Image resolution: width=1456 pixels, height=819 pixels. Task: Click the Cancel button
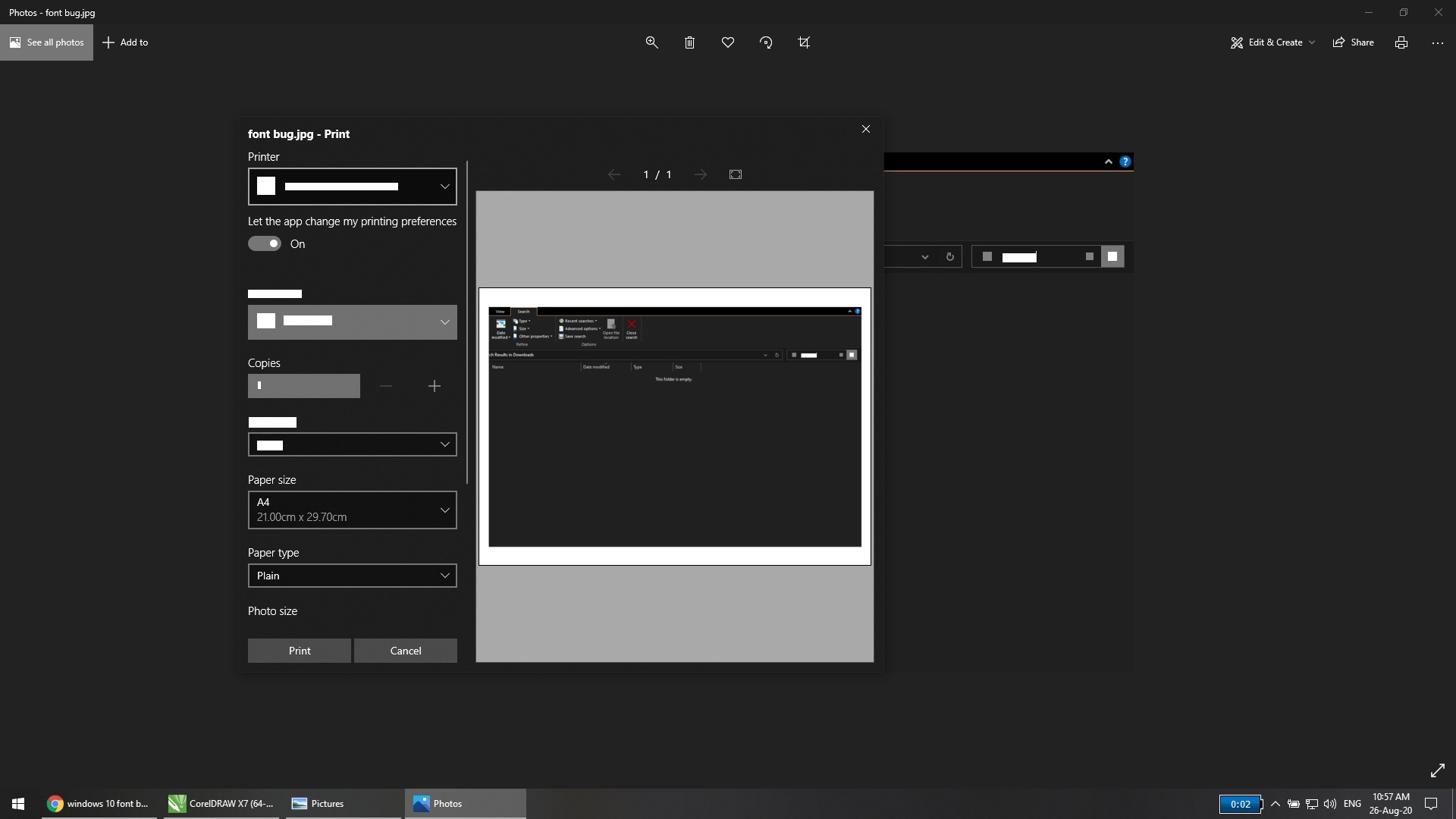pos(406,651)
